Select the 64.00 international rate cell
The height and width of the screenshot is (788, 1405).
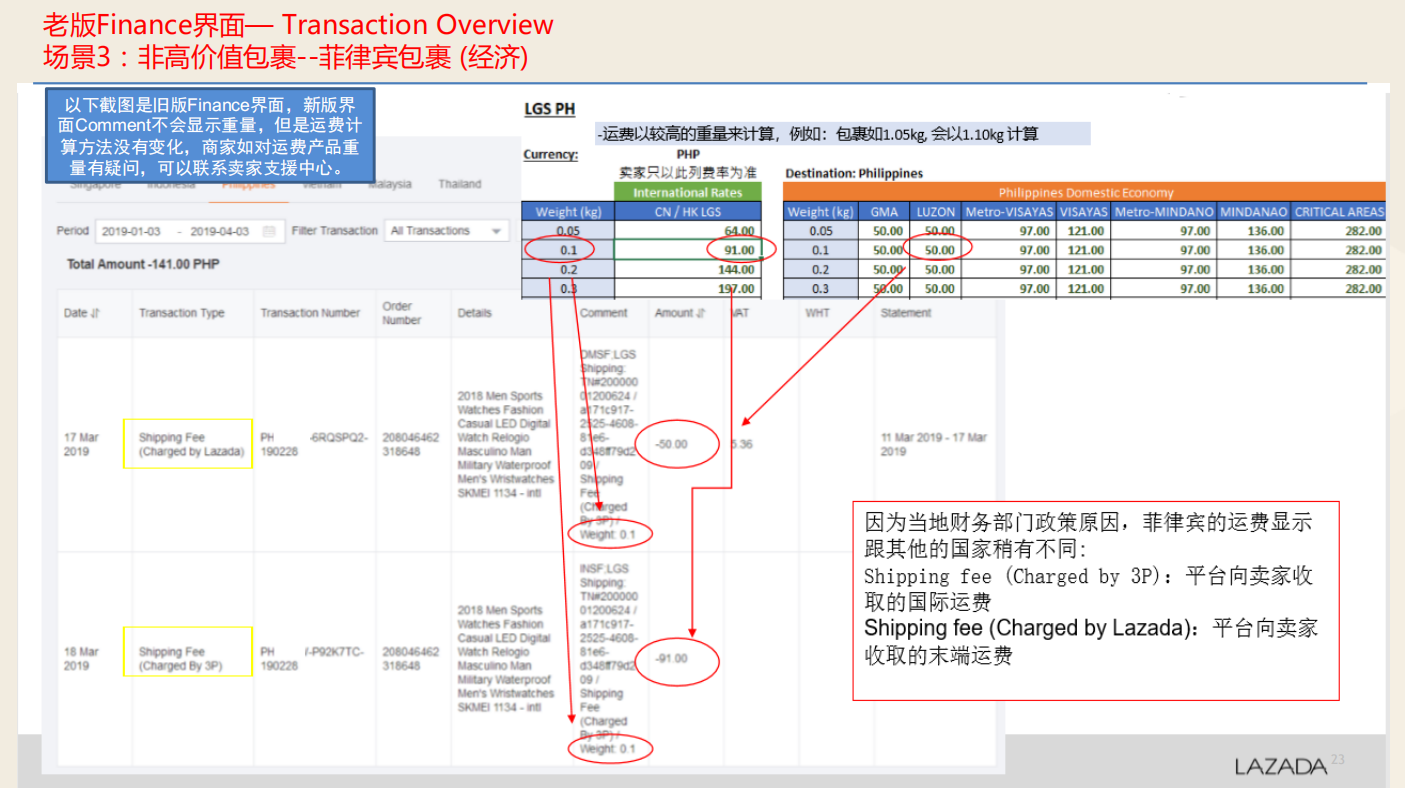click(x=687, y=231)
